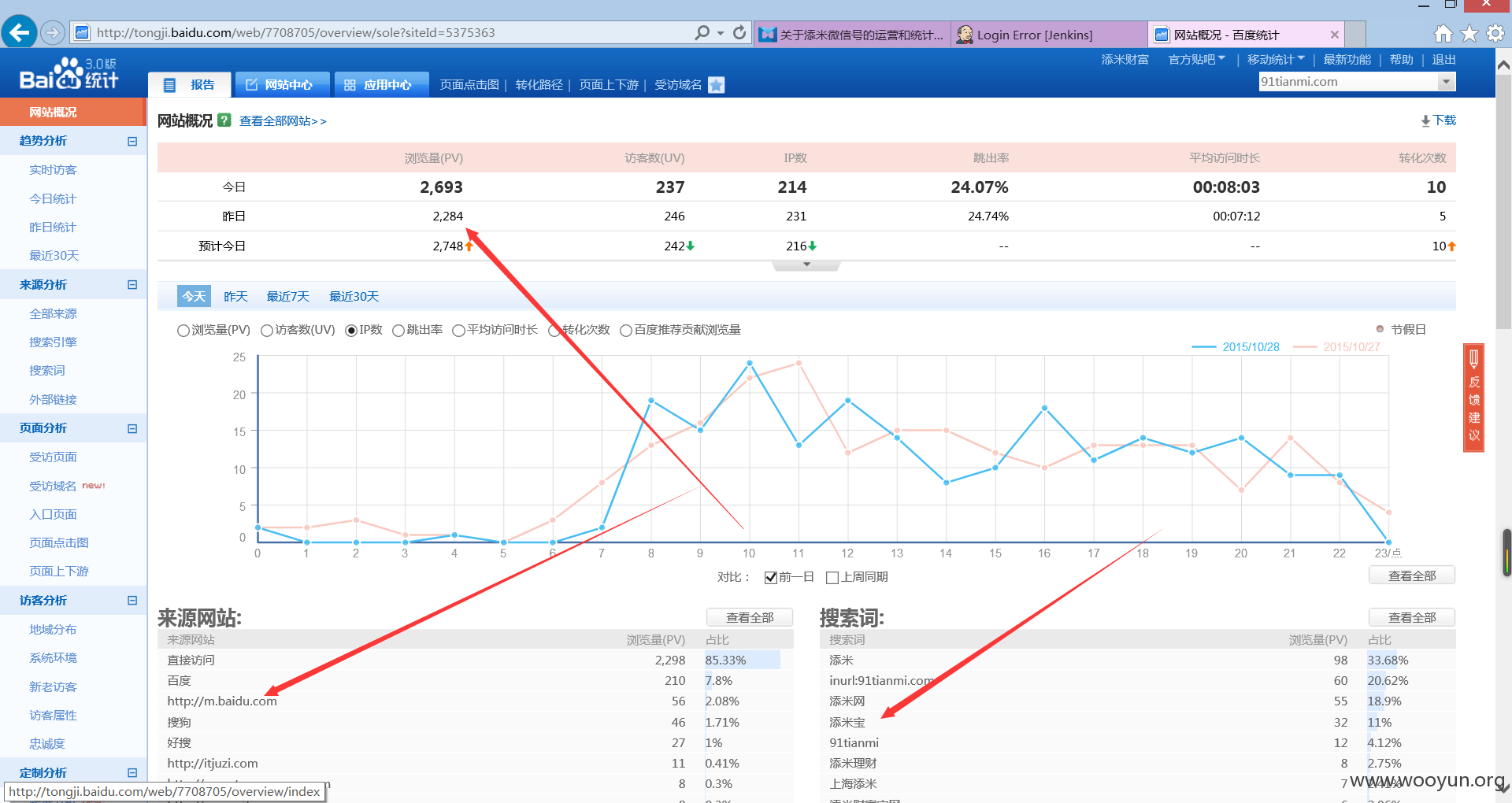Screen dimensions: 1512x803
Task: Switch to Login Error [Jenkins] browser tab
Action: pos(1049,35)
